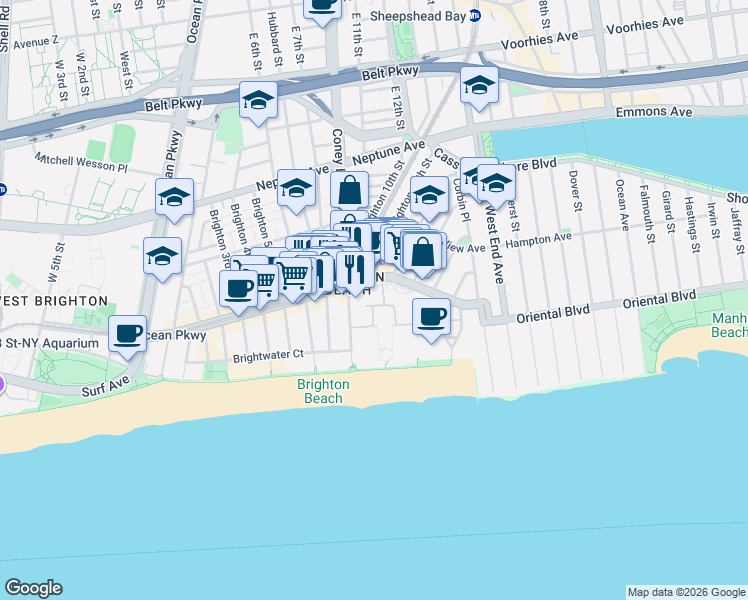Click the Belt Pkwy label near E 11th St

[x=390, y=73]
